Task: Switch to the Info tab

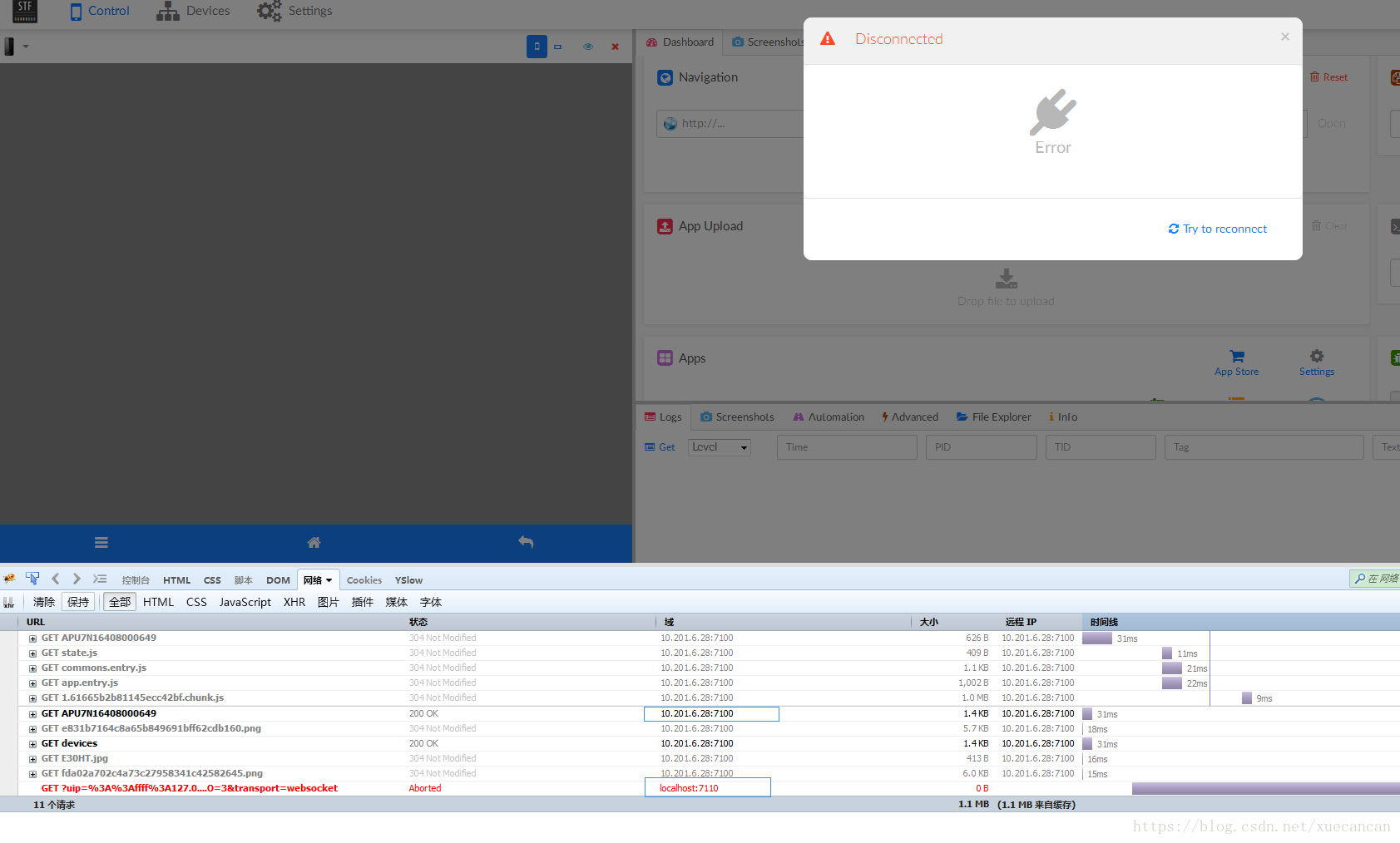Action: click(1063, 417)
